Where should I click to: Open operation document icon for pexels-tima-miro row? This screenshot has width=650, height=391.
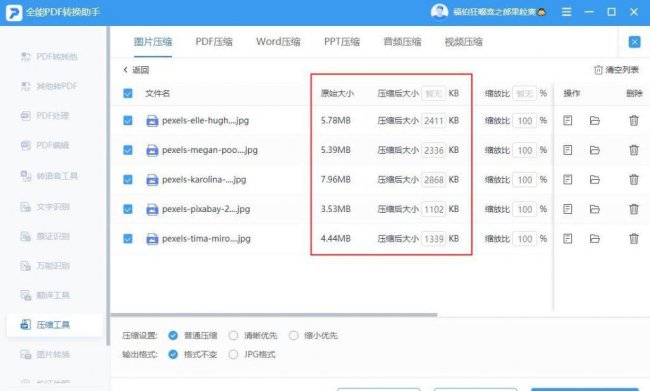[x=568, y=238]
